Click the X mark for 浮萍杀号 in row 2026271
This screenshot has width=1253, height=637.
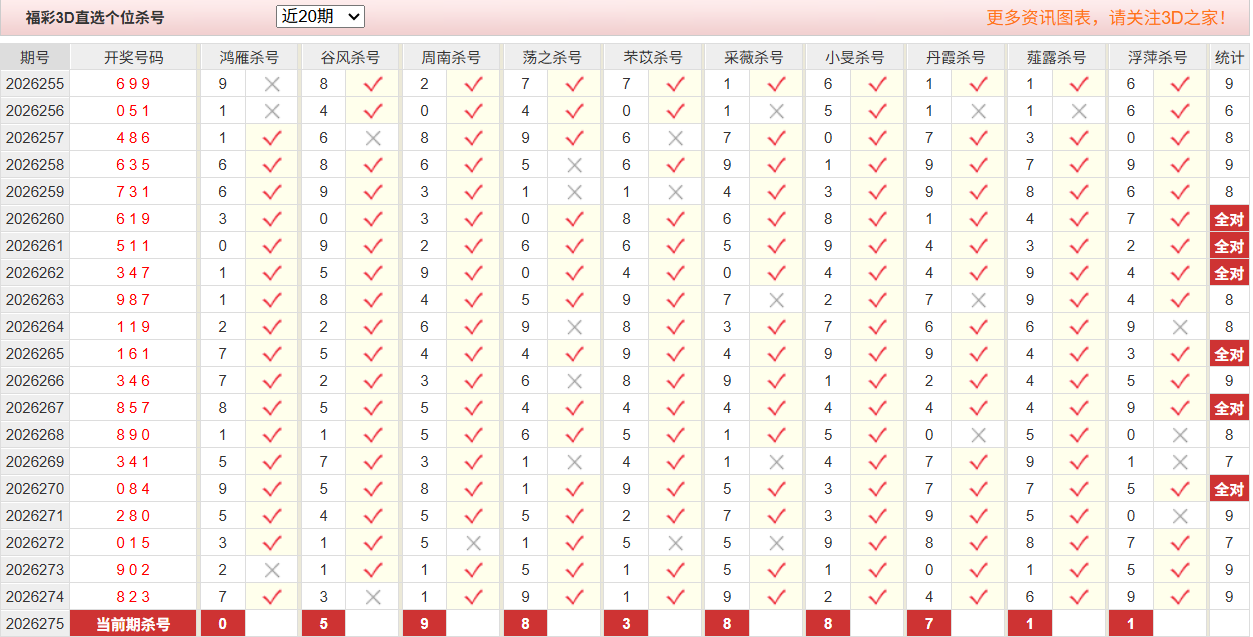(1181, 516)
